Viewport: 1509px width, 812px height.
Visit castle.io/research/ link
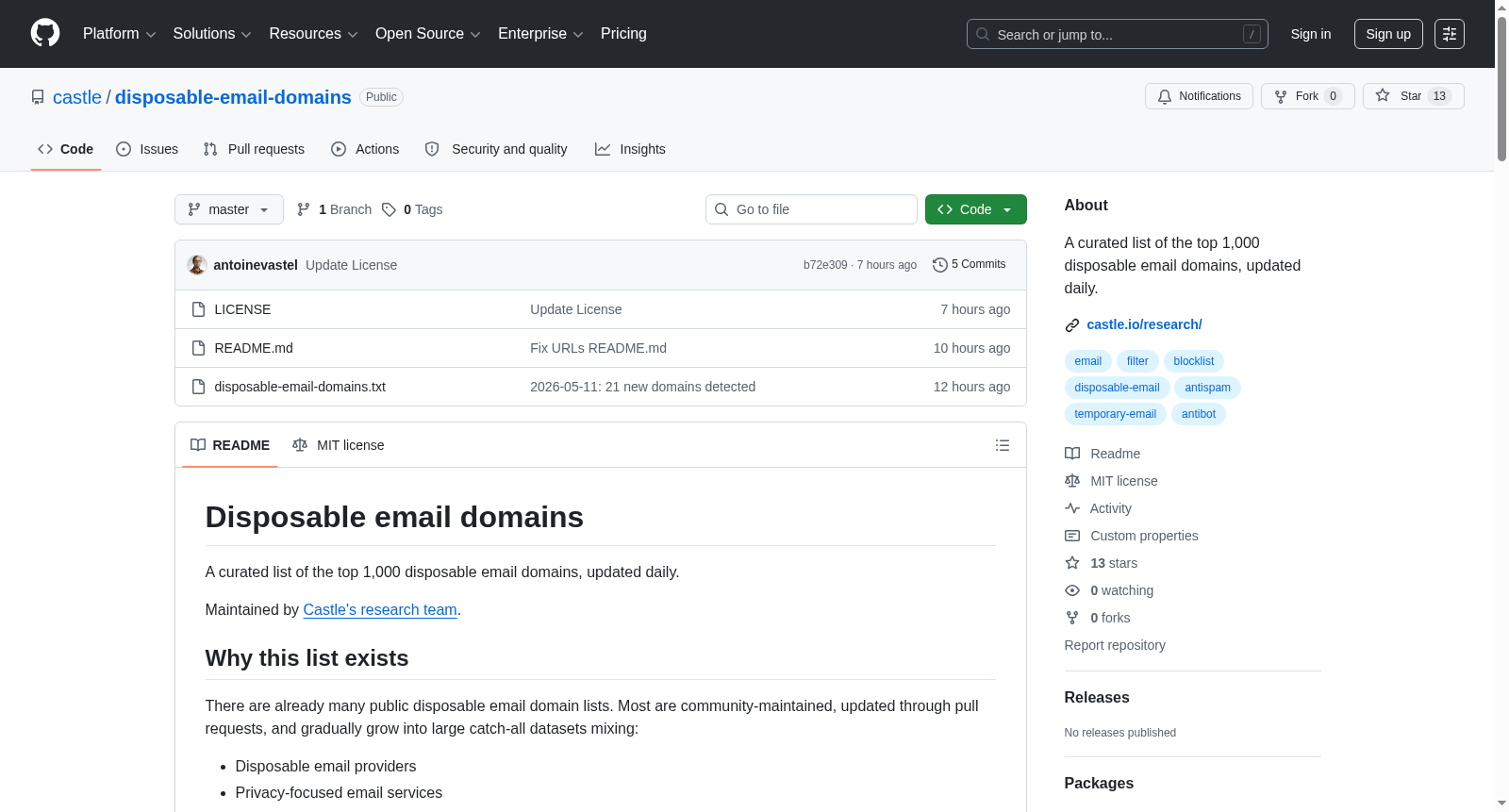tap(1144, 325)
